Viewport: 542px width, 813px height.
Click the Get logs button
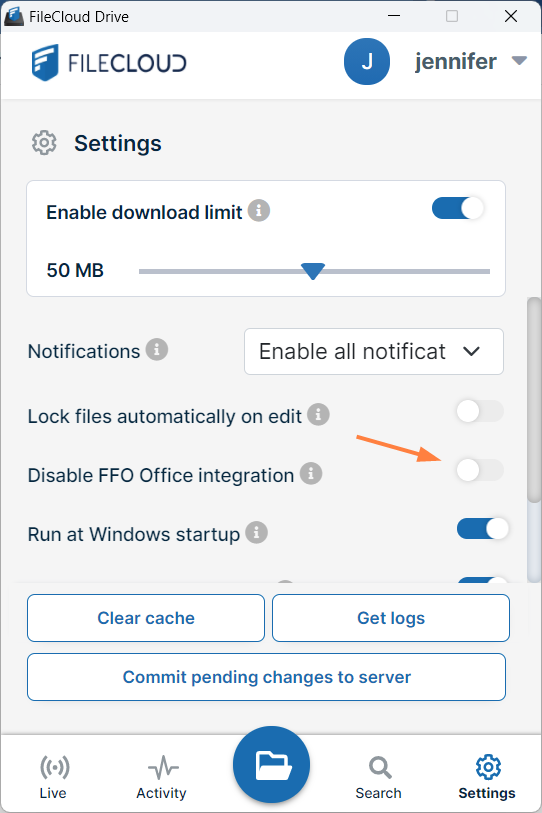[391, 618]
